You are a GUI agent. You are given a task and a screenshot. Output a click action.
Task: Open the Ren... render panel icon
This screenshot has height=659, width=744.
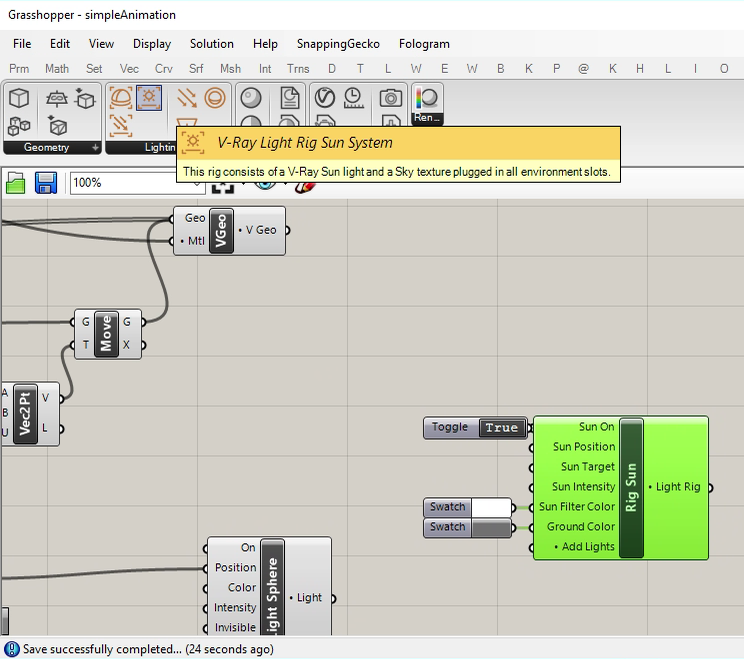pos(428,104)
